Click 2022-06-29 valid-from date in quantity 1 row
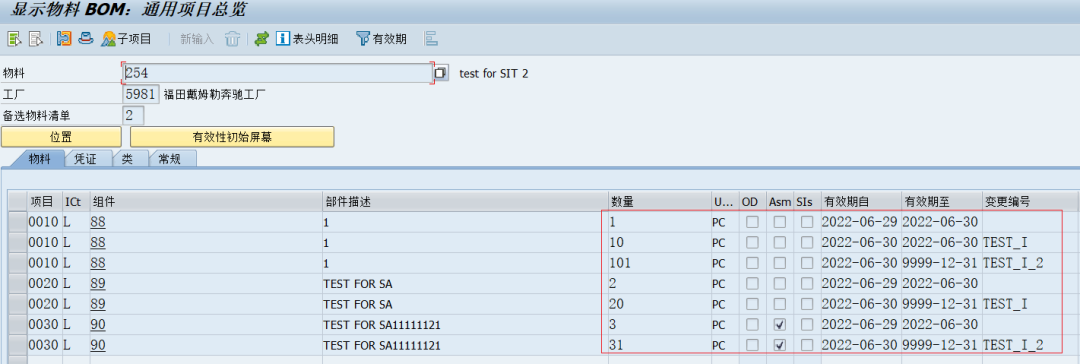 pyautogui.click(x=860, y=222)
